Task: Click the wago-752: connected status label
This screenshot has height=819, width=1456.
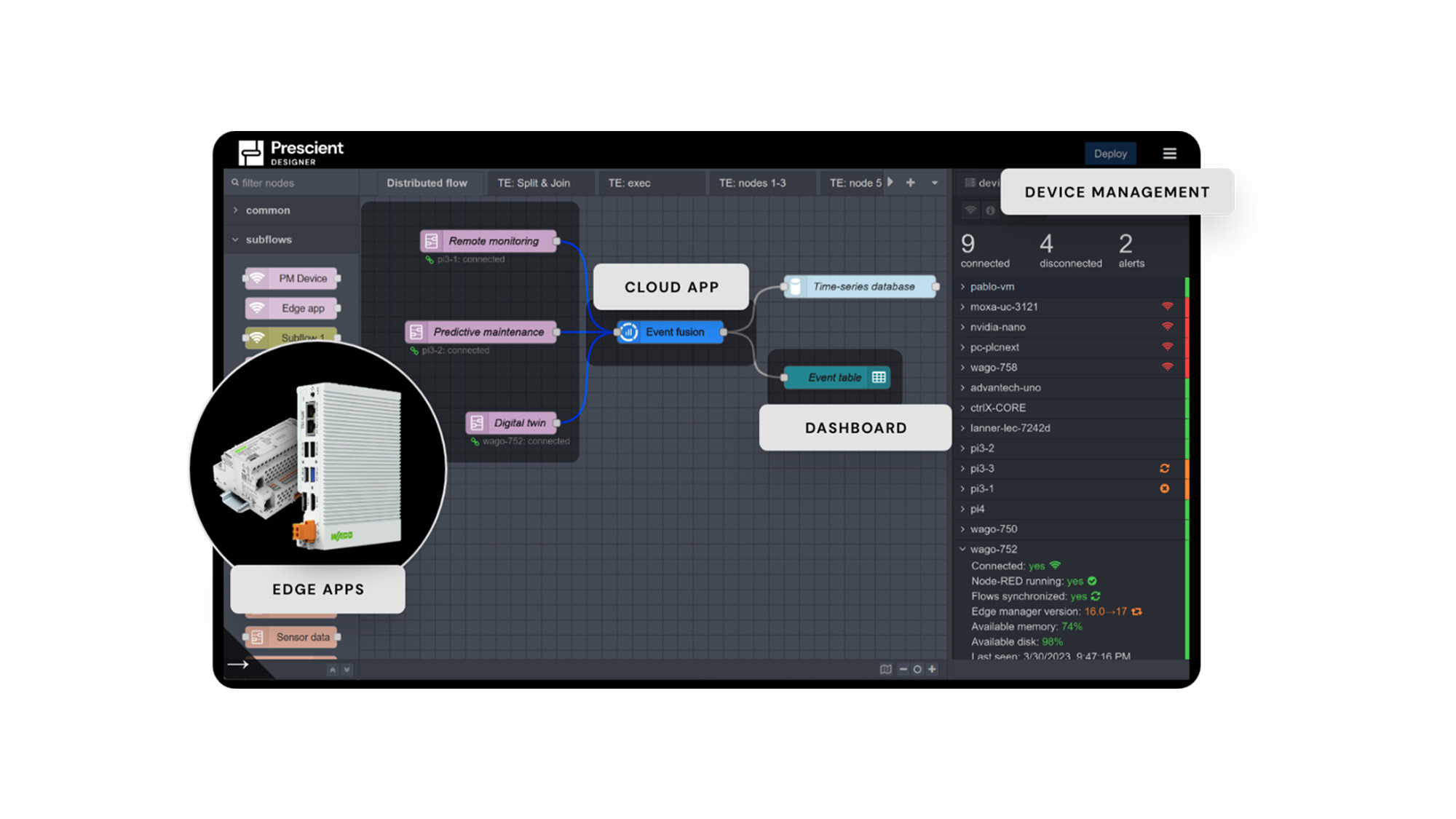Action: 526,441
